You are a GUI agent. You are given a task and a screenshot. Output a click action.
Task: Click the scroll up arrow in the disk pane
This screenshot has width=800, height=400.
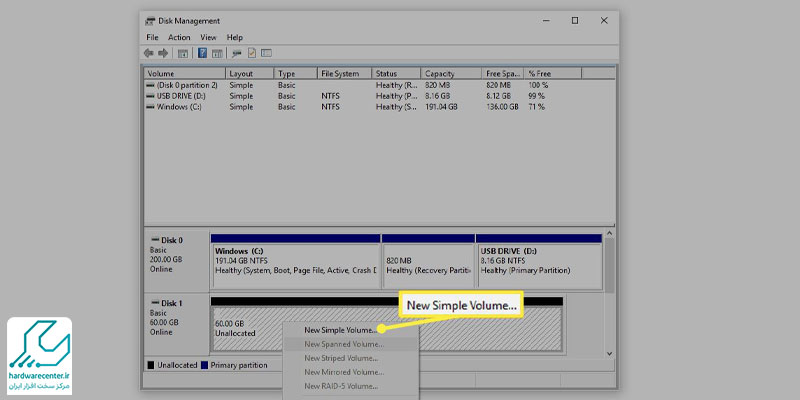[609, 233]
